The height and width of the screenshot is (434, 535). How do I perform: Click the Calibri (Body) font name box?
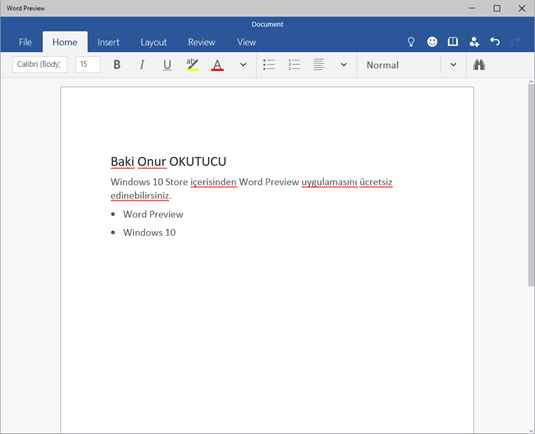pos(39,64)
